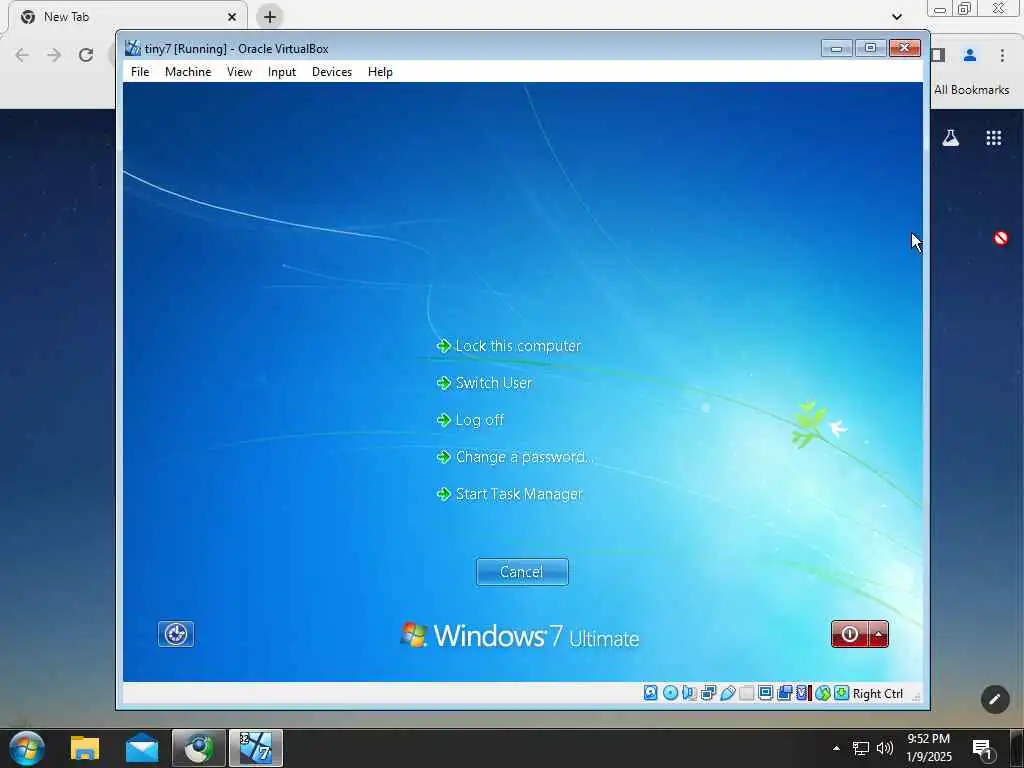This screenshot has height=768, width=1024.
Task: Open the VirtualBox Input menu
Action: pyautogui.click(x=281, y=72)
